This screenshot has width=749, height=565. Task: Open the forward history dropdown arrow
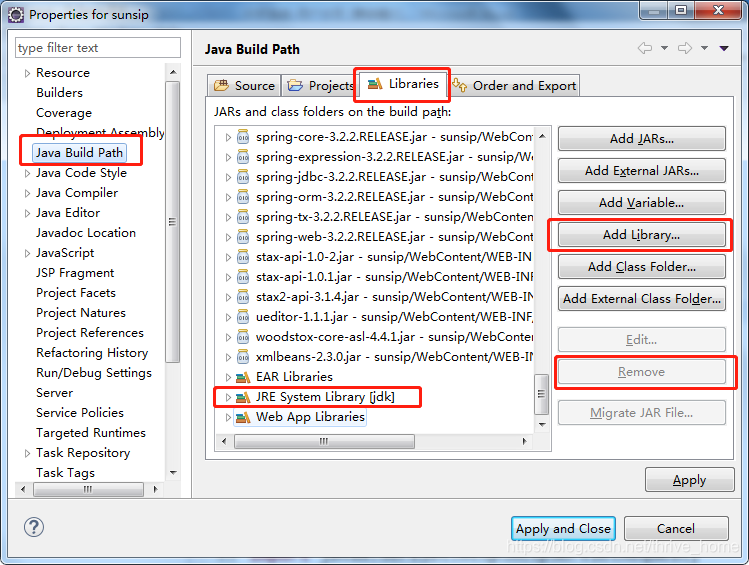click(x=705, y=48)
